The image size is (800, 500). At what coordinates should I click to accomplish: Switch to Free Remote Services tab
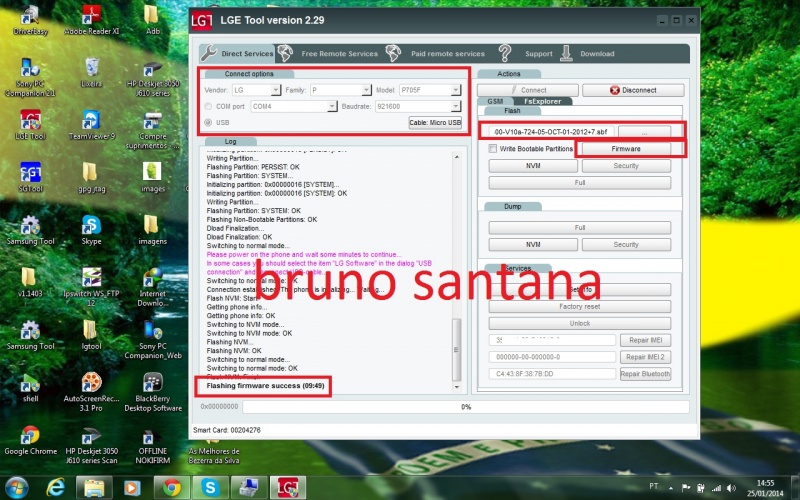pos(328,53)
